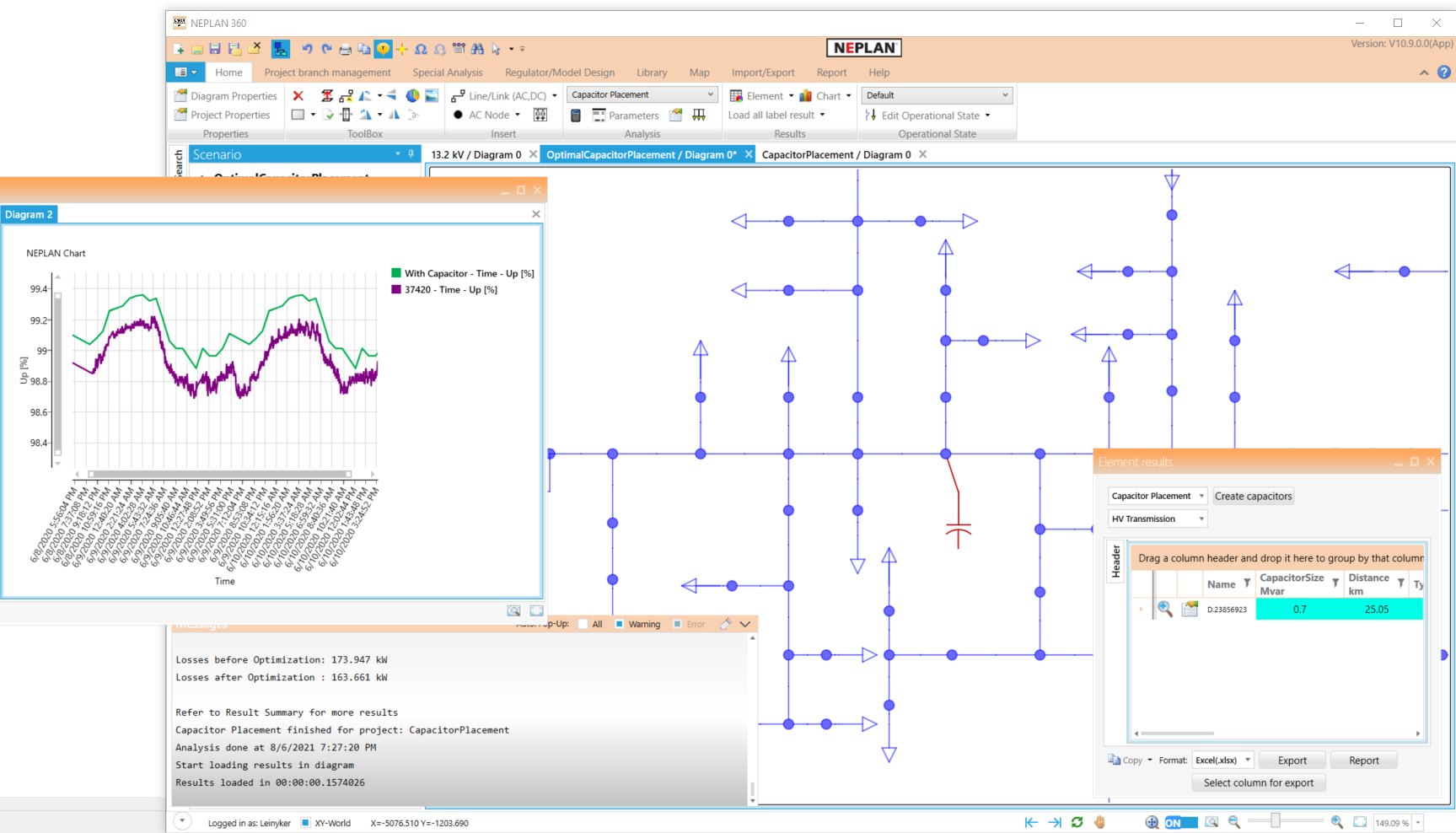Click the red X delete icon in ToolBox

pyautogui.click(x=298, y=95)
